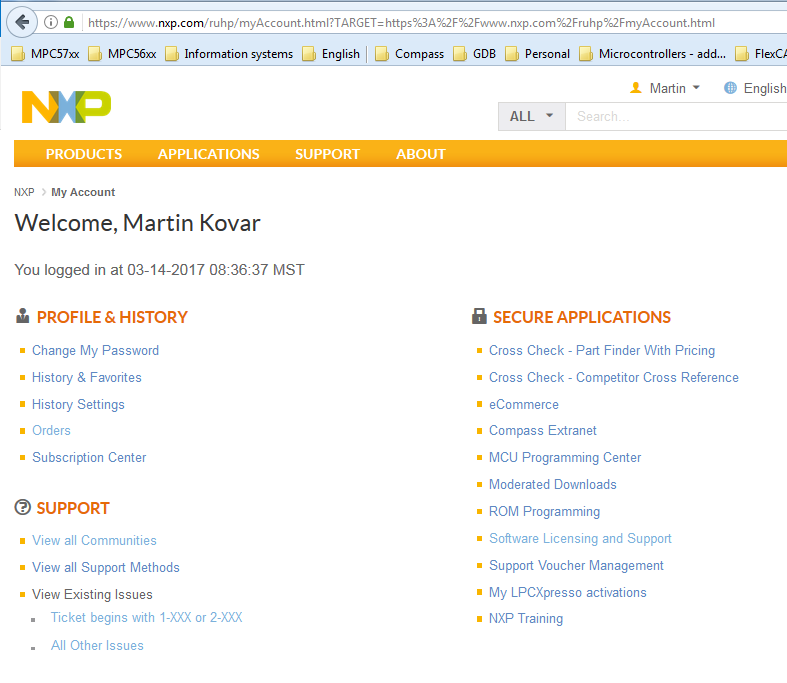This screenshot has width=787, height=683.
Task: Open the Compass bookmark folder
Action: [x=410, y=54]
